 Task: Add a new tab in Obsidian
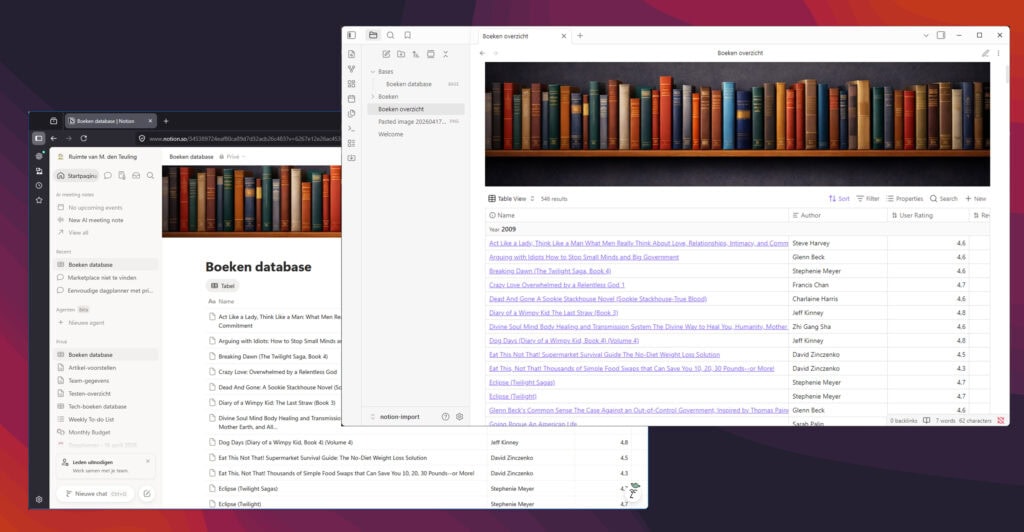click(580, 35)
